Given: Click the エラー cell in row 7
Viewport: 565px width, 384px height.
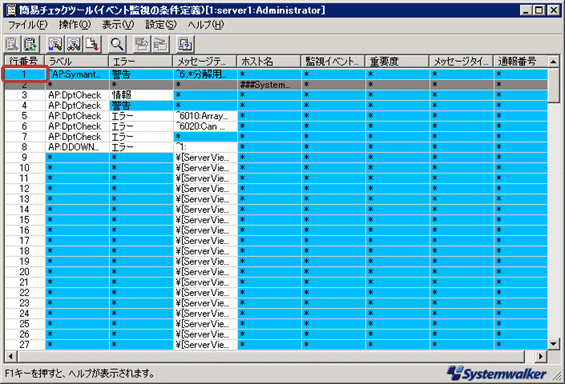Looking at the screenshot, I should pos(141,137).
